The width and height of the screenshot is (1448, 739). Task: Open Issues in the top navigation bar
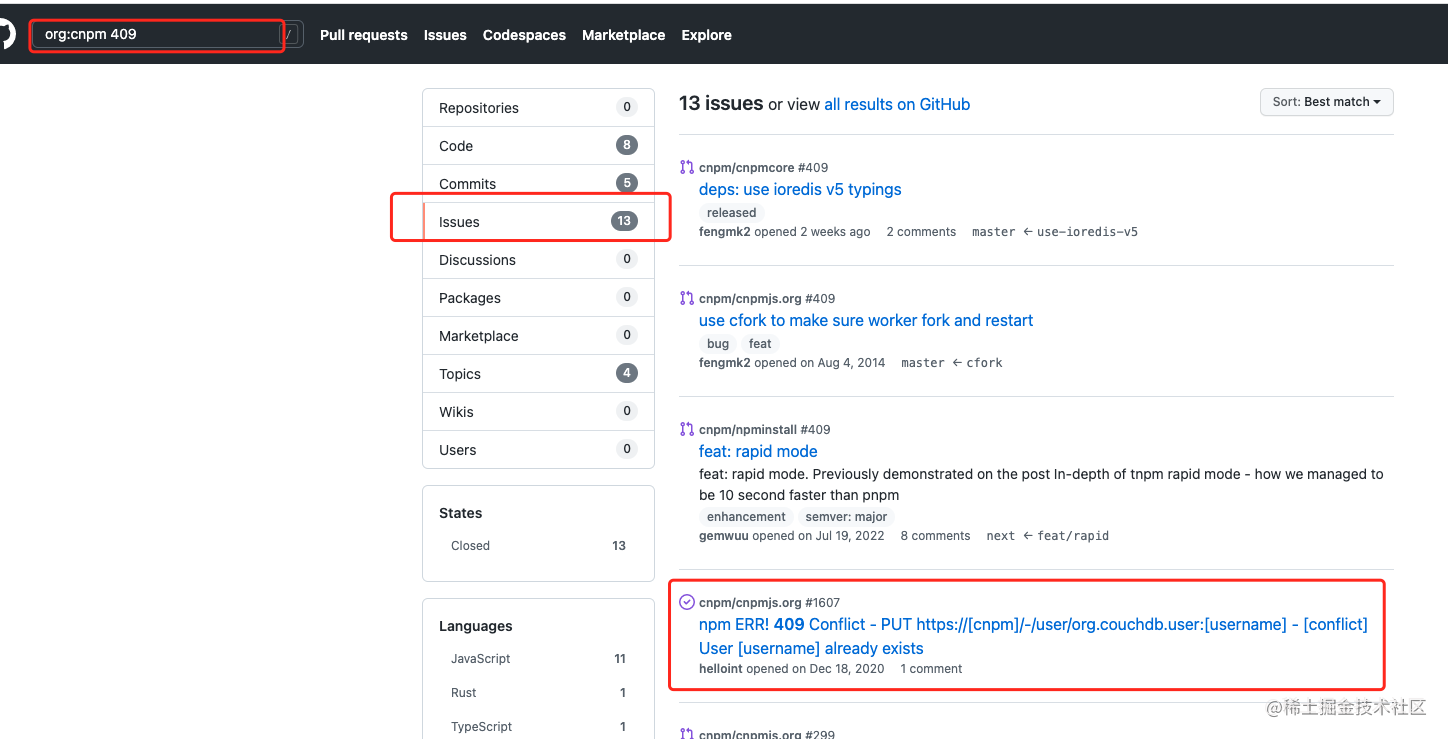tap(445, 35)
